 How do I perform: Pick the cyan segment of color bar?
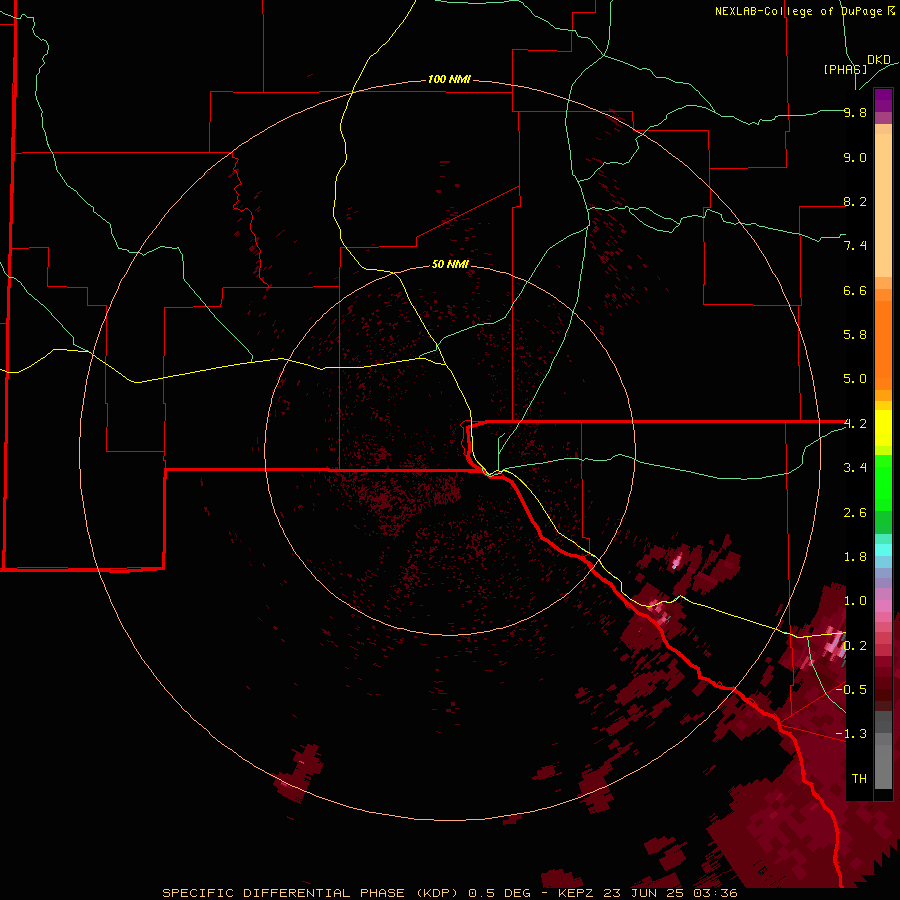(x=883, y=549)
